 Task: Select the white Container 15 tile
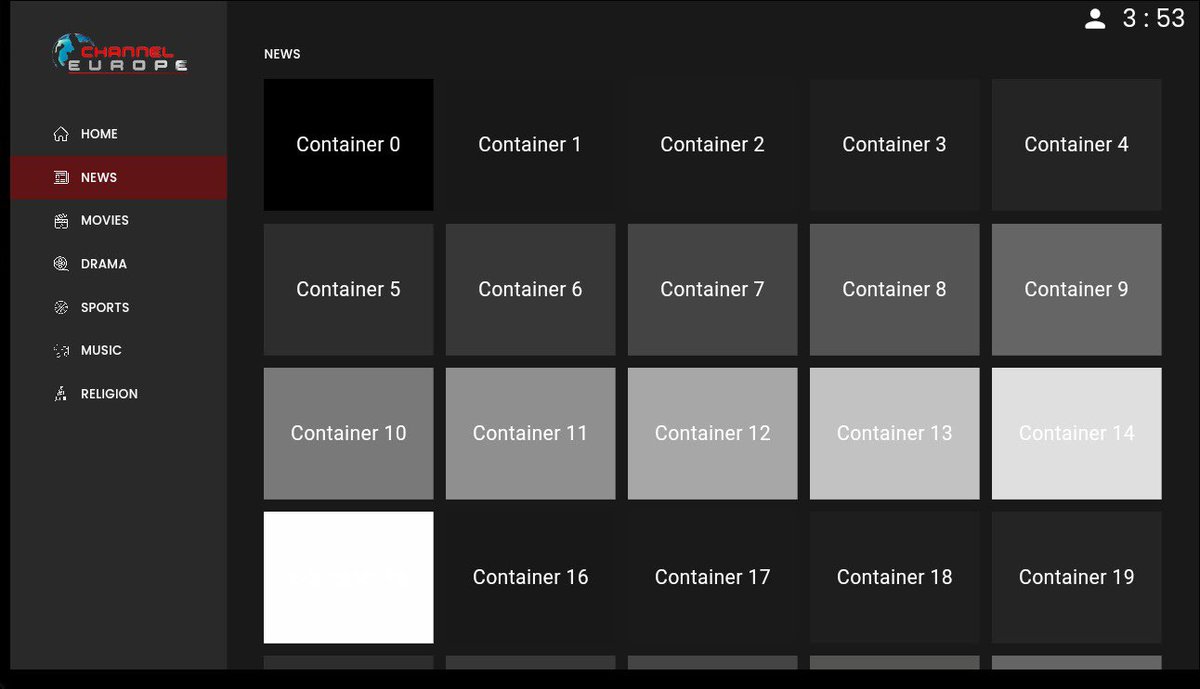coord(348,577)
